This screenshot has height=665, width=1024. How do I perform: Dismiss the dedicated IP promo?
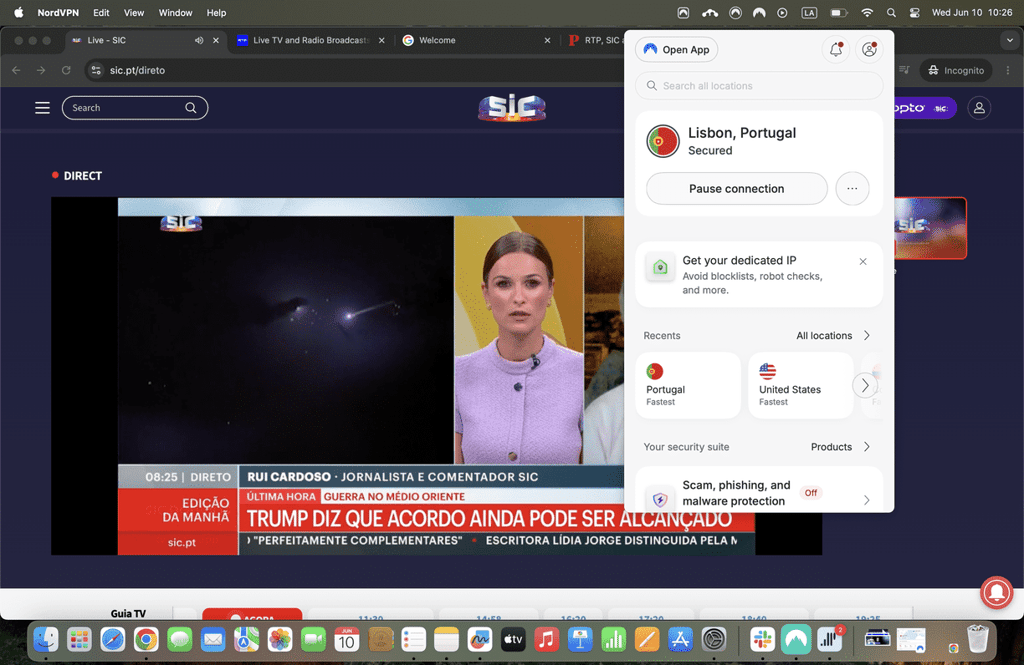tap(863, 261)
